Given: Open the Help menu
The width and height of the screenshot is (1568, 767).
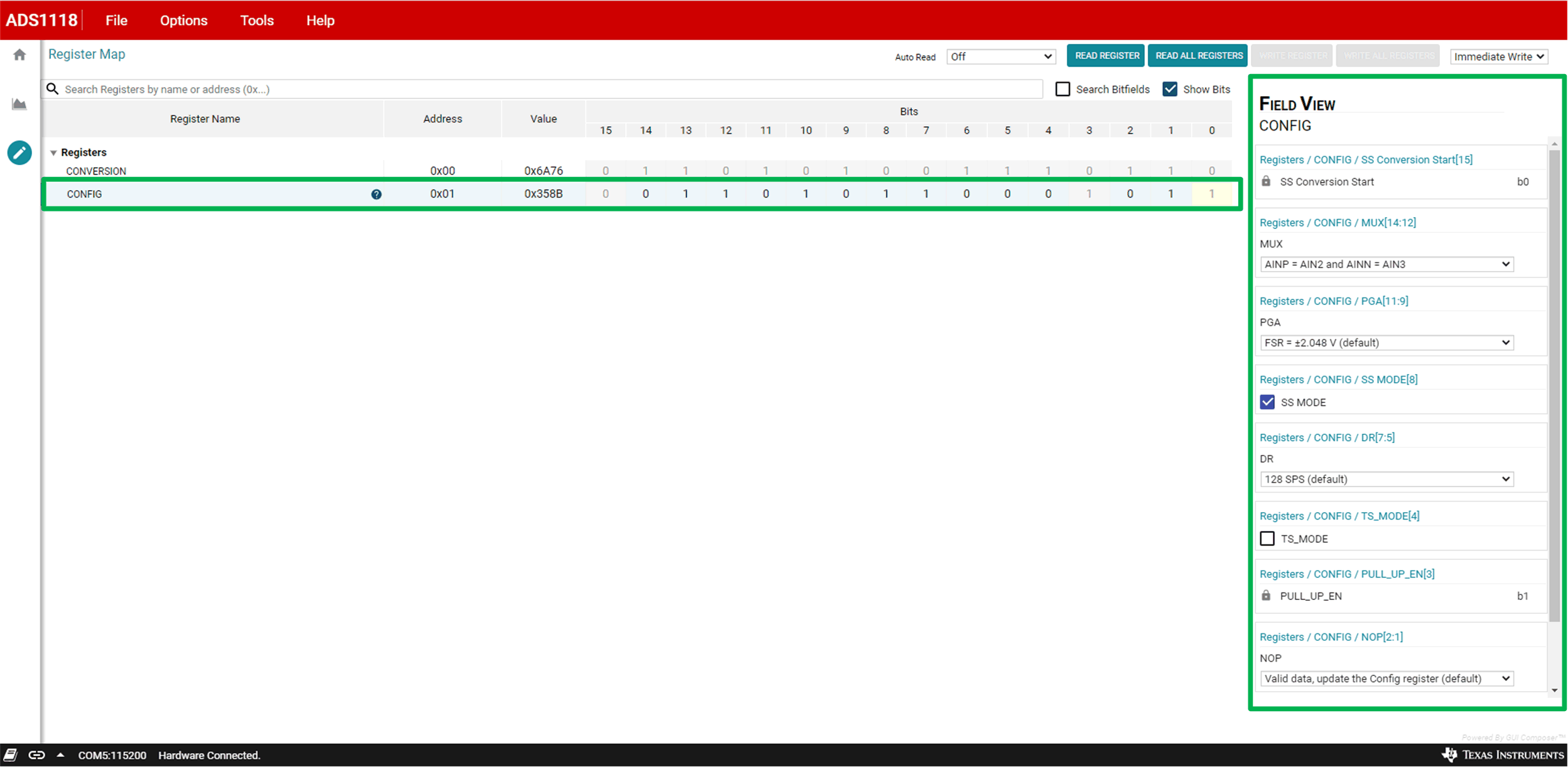Looking at the screenshot, I should [320, 21].
